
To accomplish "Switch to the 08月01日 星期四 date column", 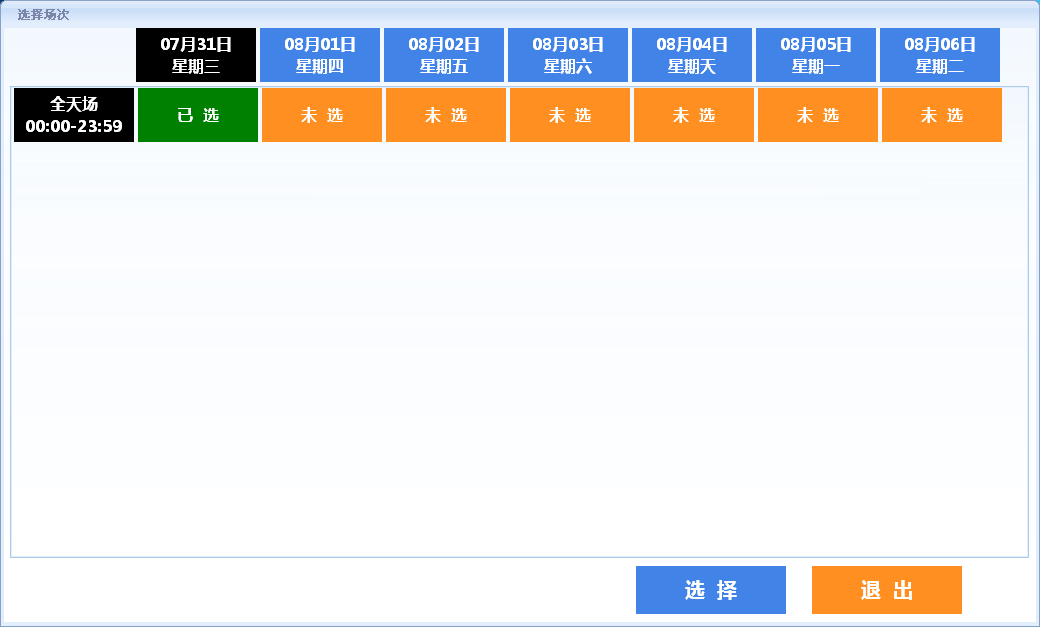I will 320,55.
